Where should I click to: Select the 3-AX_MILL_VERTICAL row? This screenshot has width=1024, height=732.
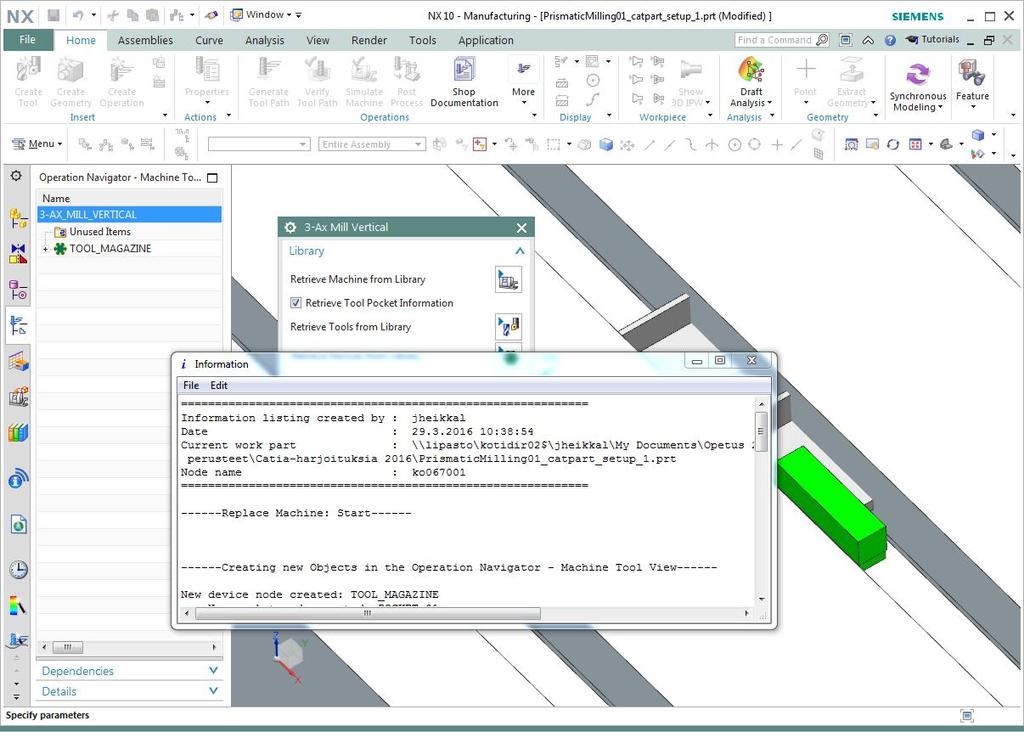129,214
